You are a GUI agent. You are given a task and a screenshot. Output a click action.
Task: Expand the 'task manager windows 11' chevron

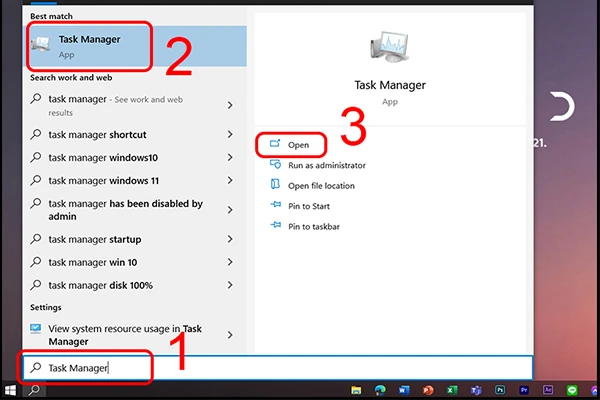[x=230, y=180]
